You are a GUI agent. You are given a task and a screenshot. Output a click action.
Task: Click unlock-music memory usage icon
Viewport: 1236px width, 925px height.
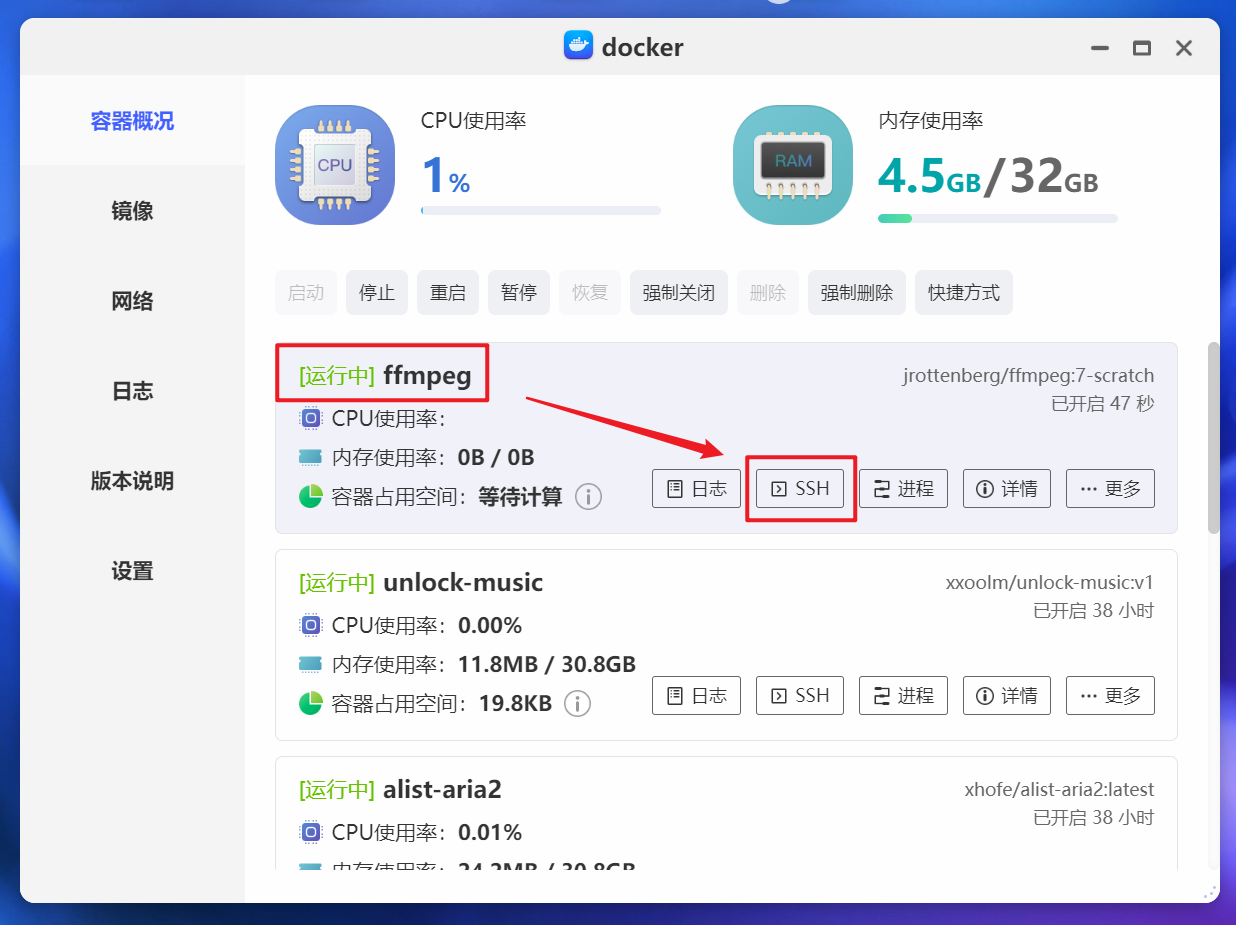click(310, 665)
